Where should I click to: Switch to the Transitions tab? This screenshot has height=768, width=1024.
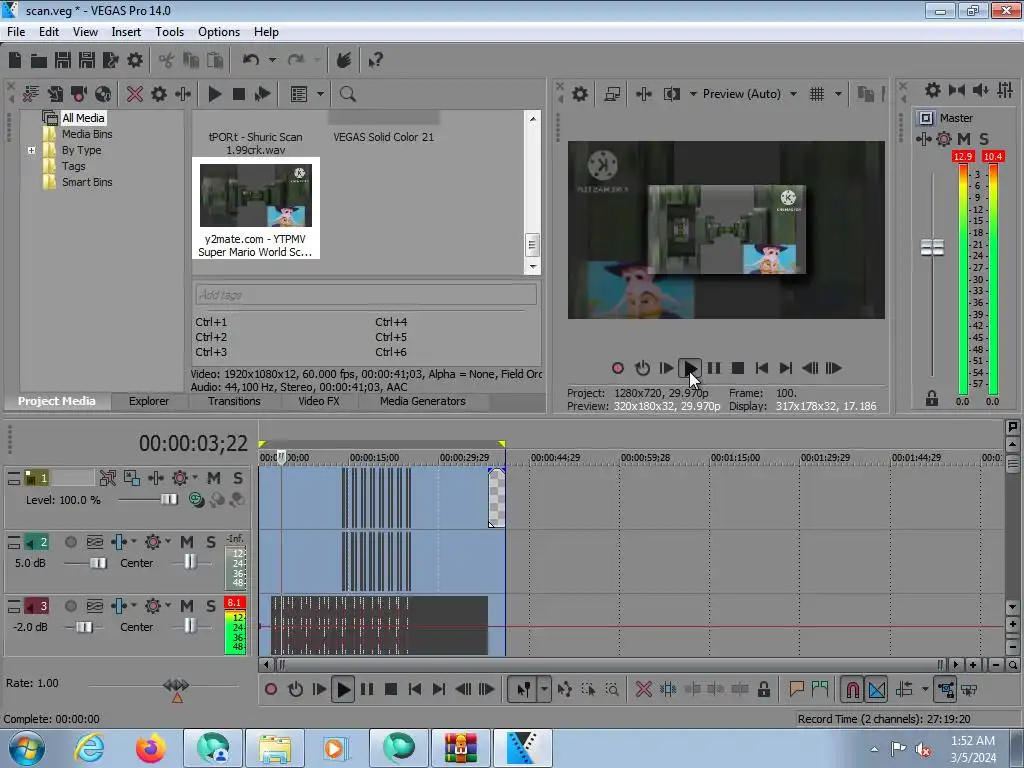coord(234,401)
